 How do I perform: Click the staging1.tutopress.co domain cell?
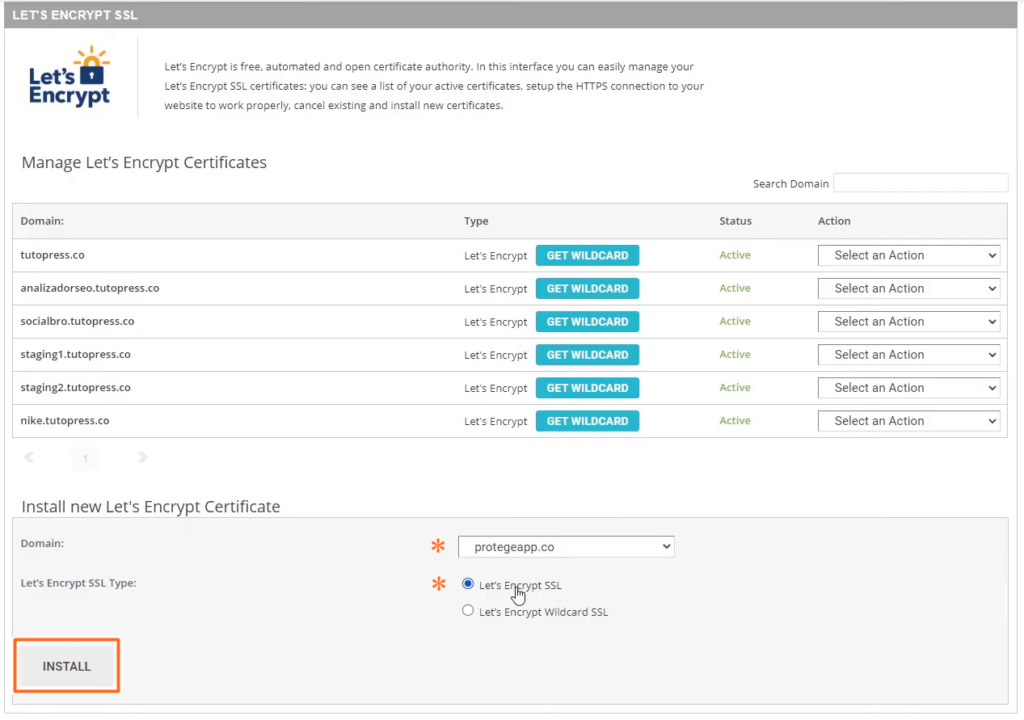[x=75, y=354]
